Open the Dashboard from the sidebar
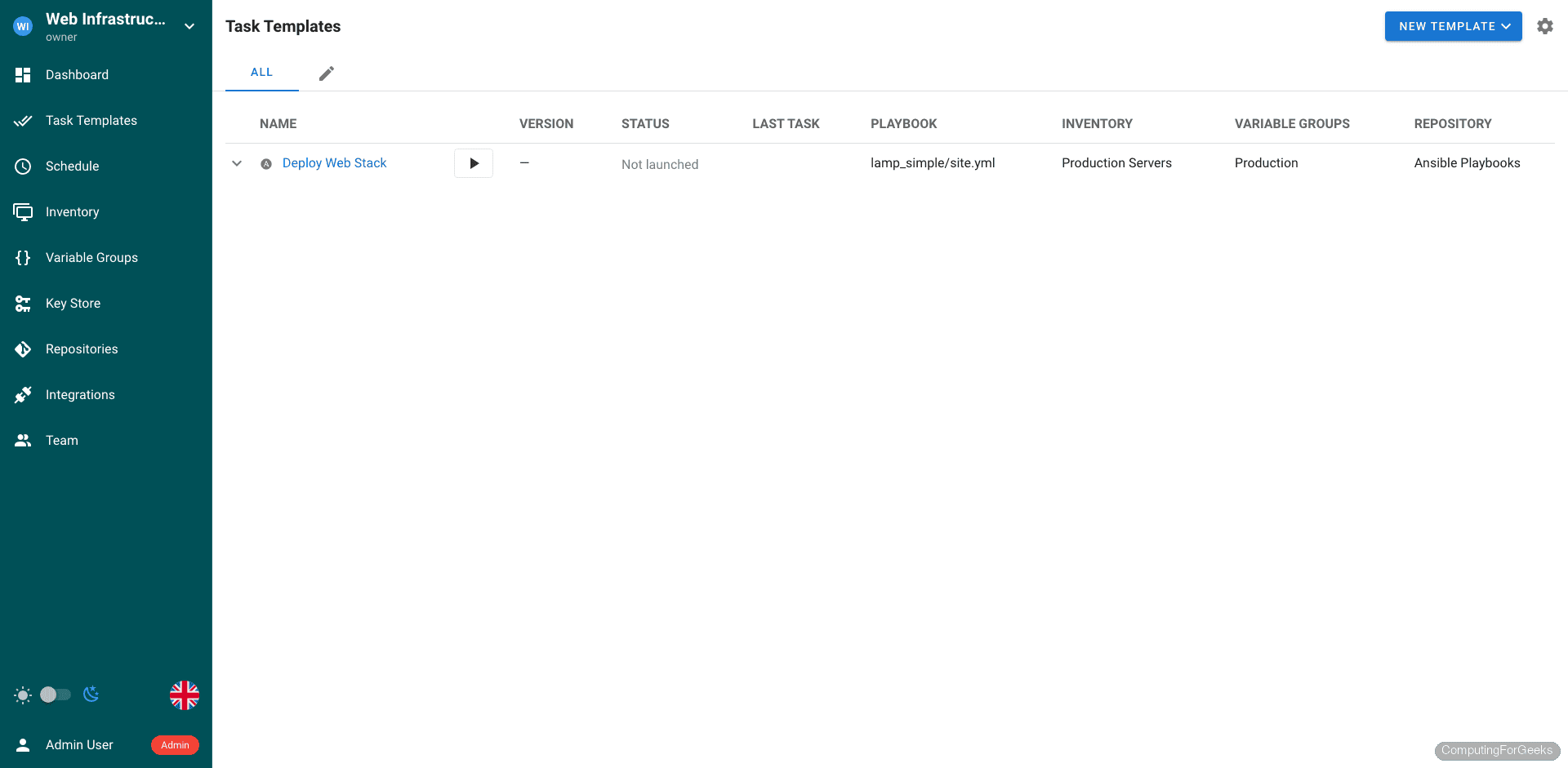1568x768 pixels. tap(78, 74)
